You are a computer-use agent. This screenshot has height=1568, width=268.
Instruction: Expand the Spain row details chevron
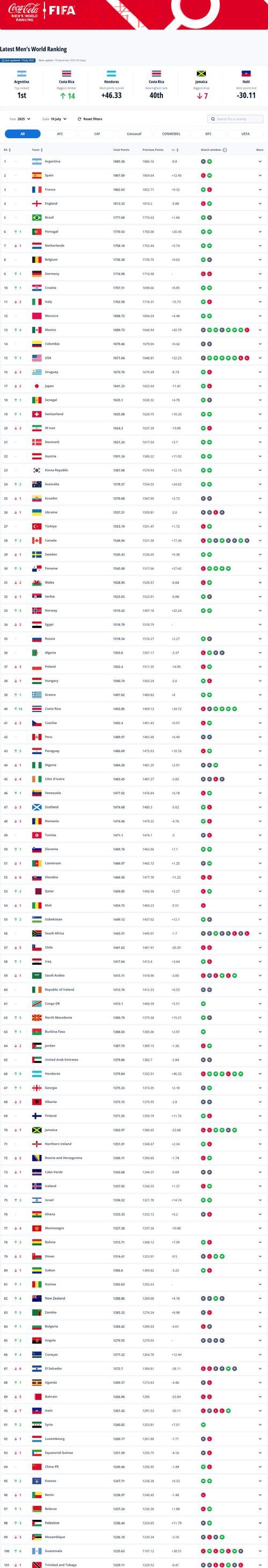[x=260, y=176]
